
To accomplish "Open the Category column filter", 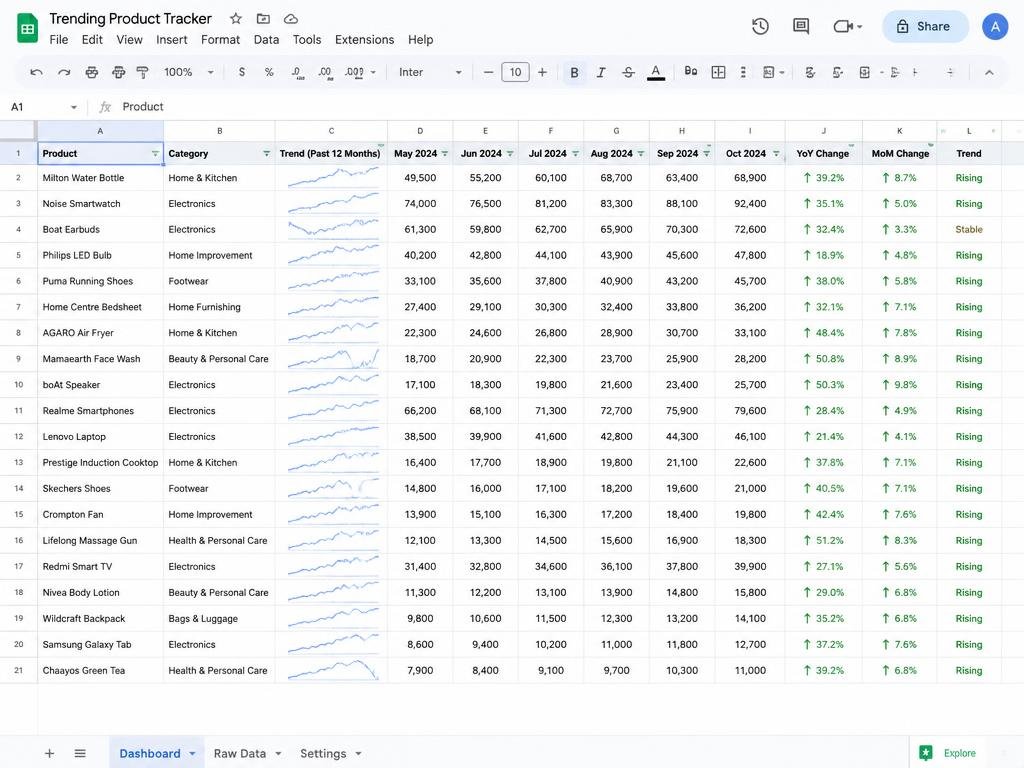I will point(266,153).
